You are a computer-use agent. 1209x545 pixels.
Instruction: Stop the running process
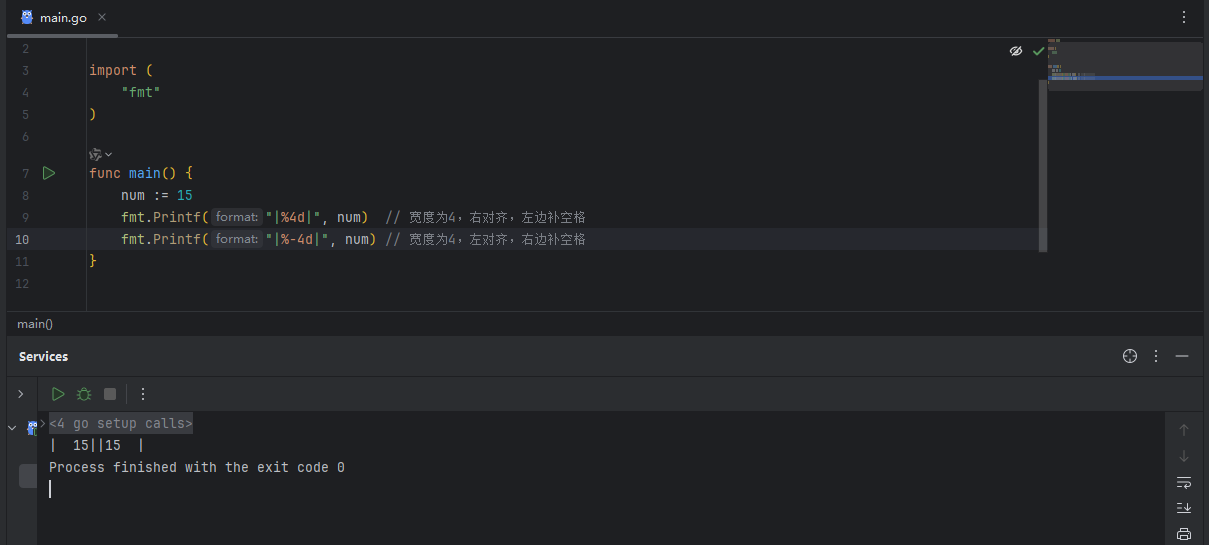[x=110, y=394]
